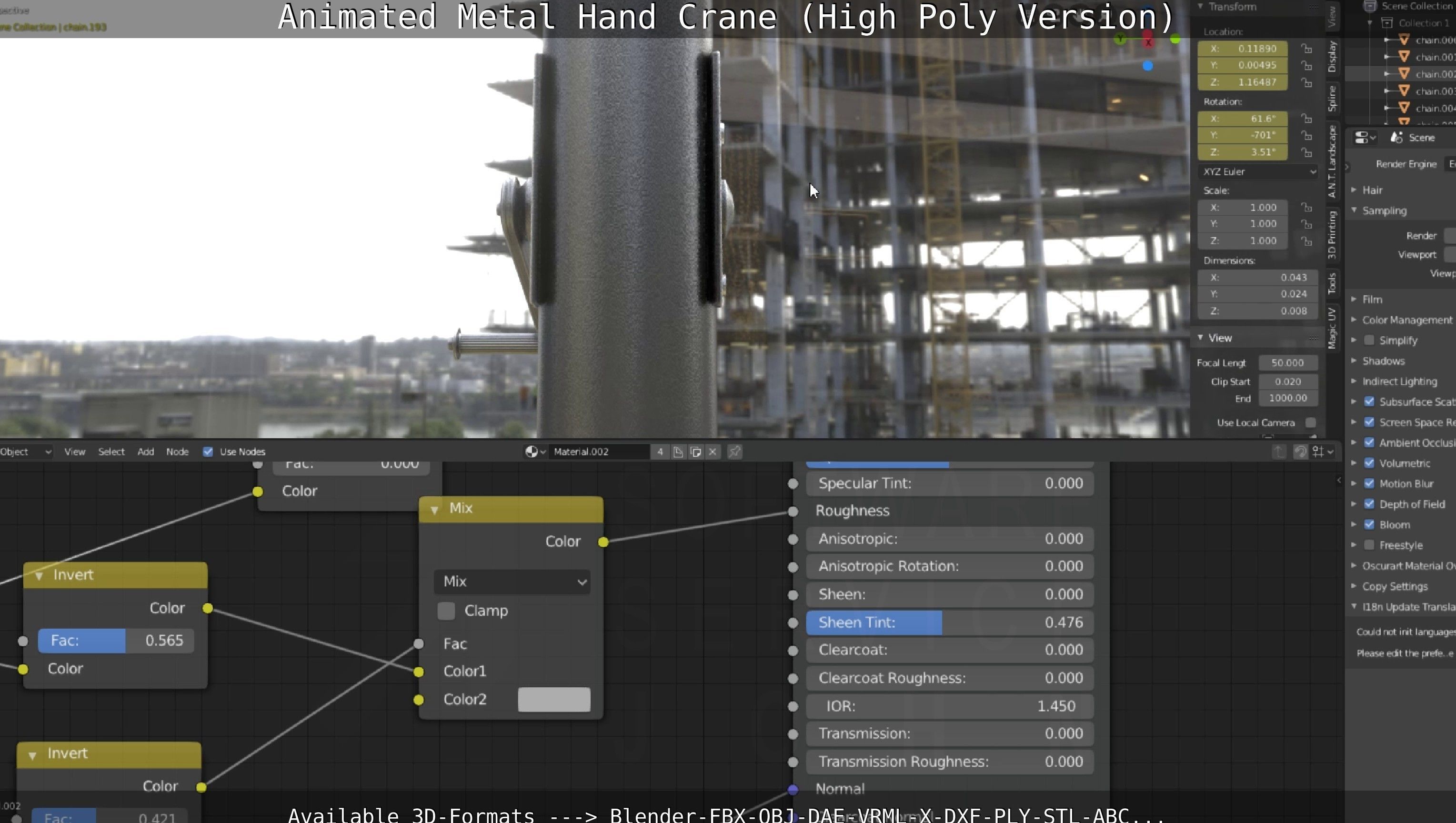Unlink Material.002 with the X icon
Viewport: 1456px width, 823px height.
pyautogui.click(x=713, y=452)
